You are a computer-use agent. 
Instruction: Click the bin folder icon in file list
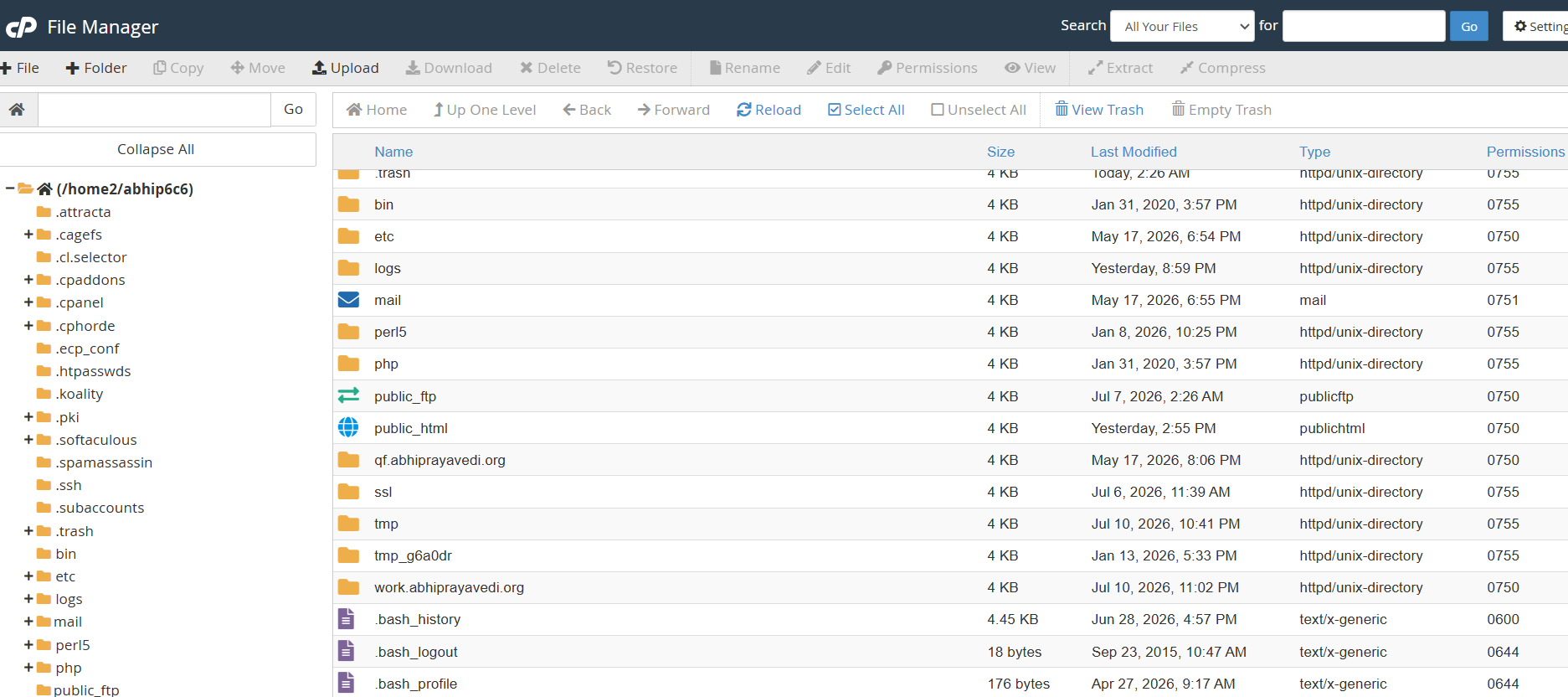point(348,204)
